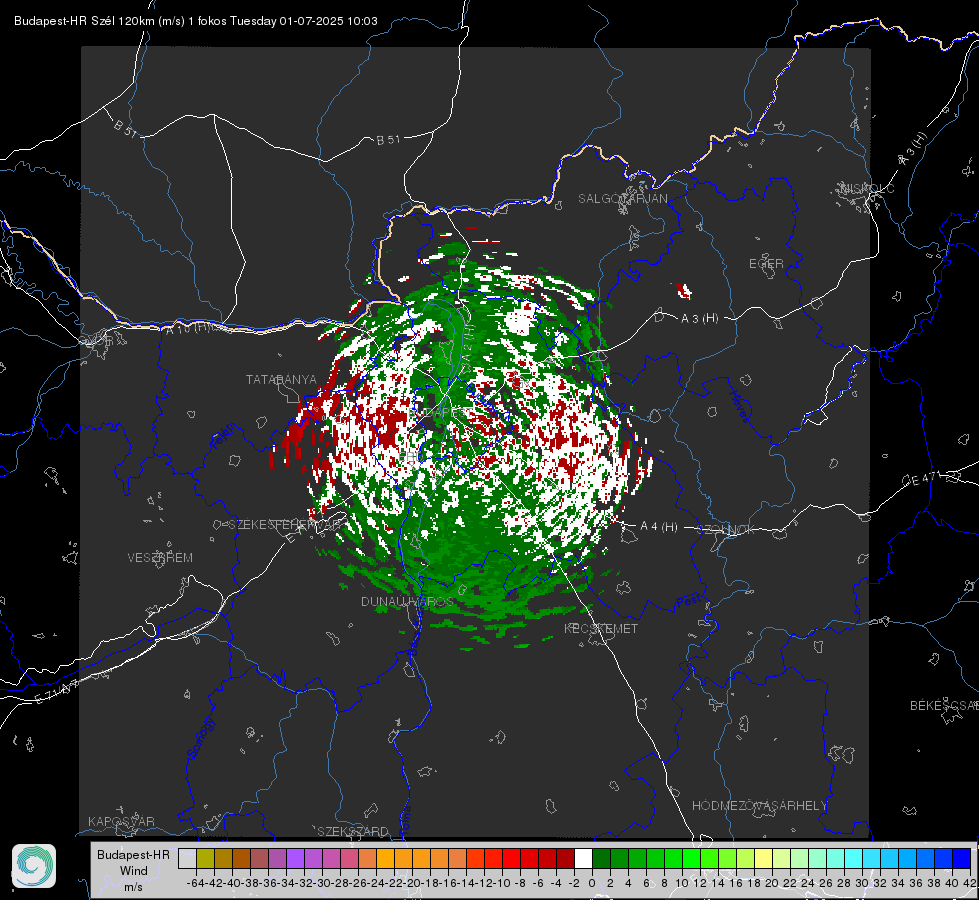This screenshot has height=900, width=979.
Task: Click the SZOLNOK city label
Action: tap(728, 529)
